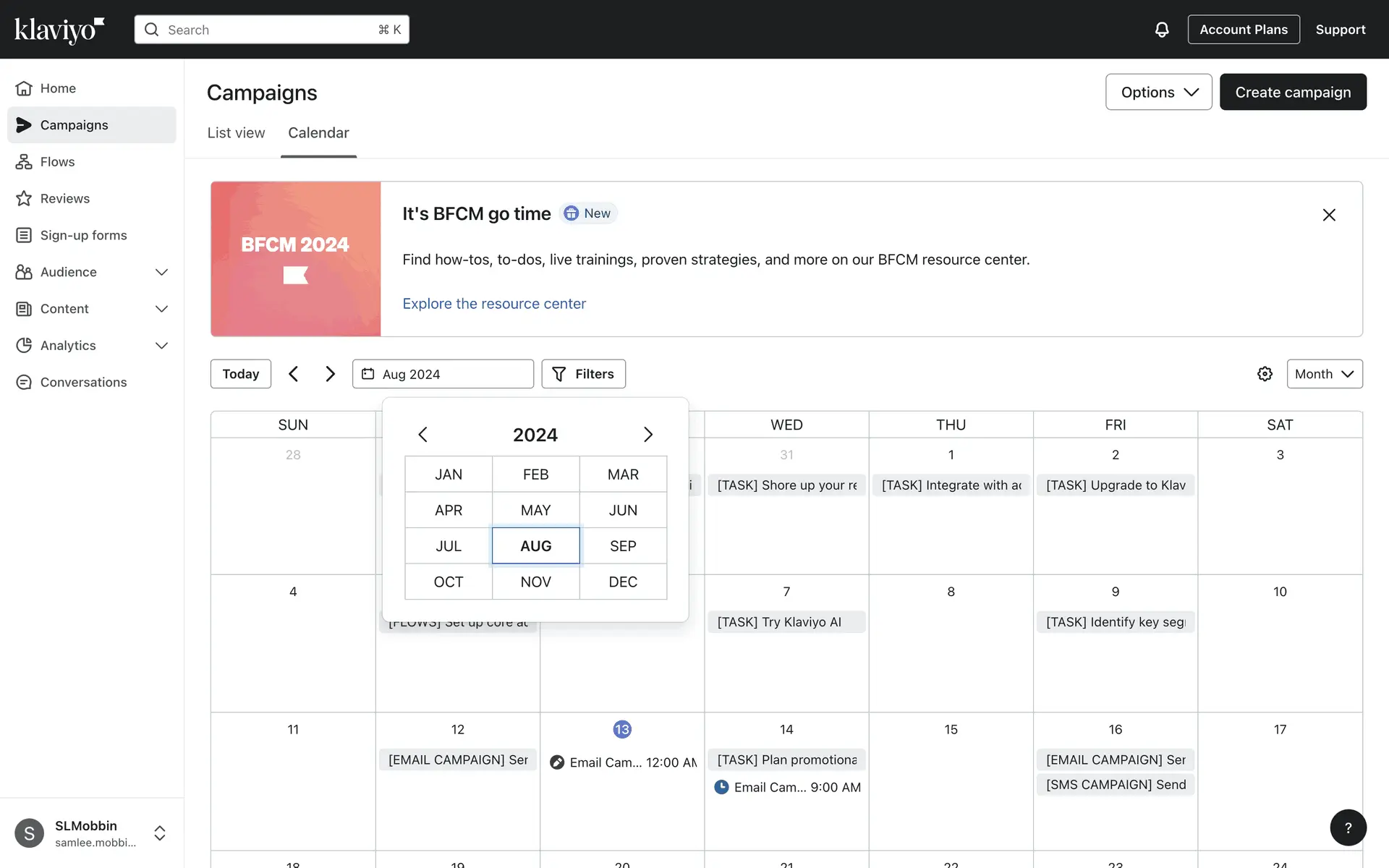Open the Month view dropdown

click(x=1324, y=374)
